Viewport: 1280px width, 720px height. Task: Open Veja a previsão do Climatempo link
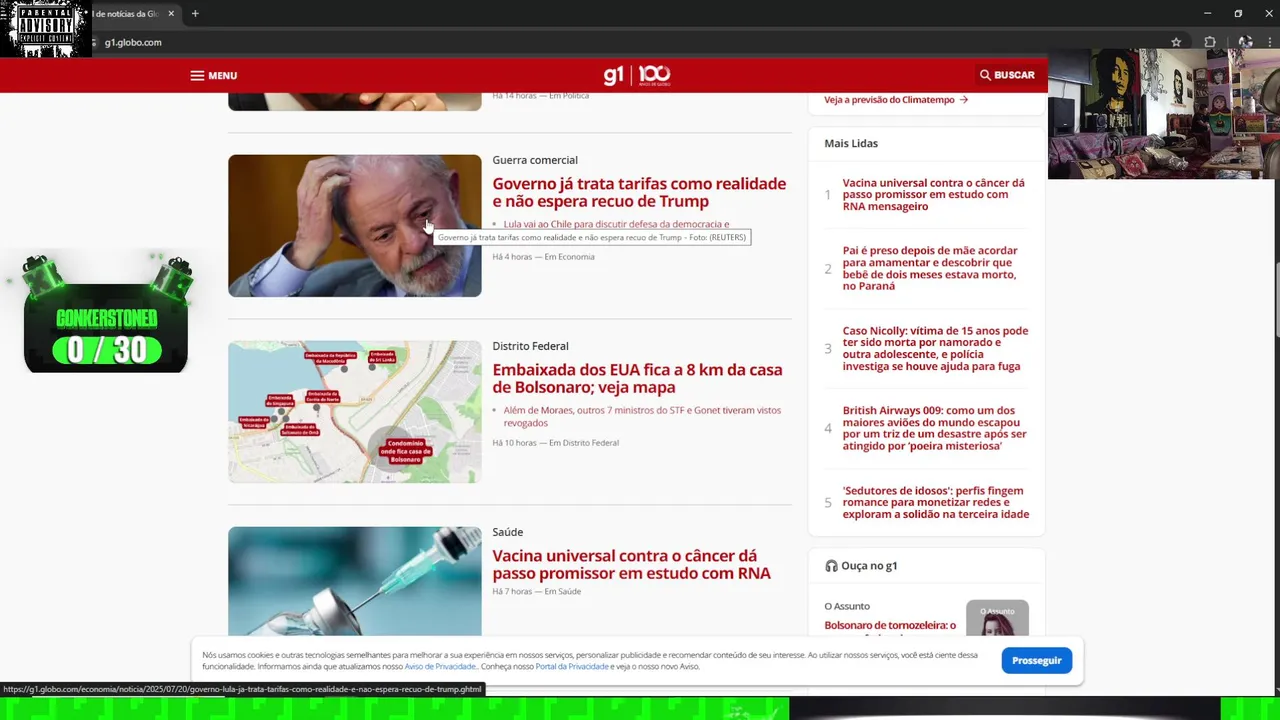pos(896,100)
